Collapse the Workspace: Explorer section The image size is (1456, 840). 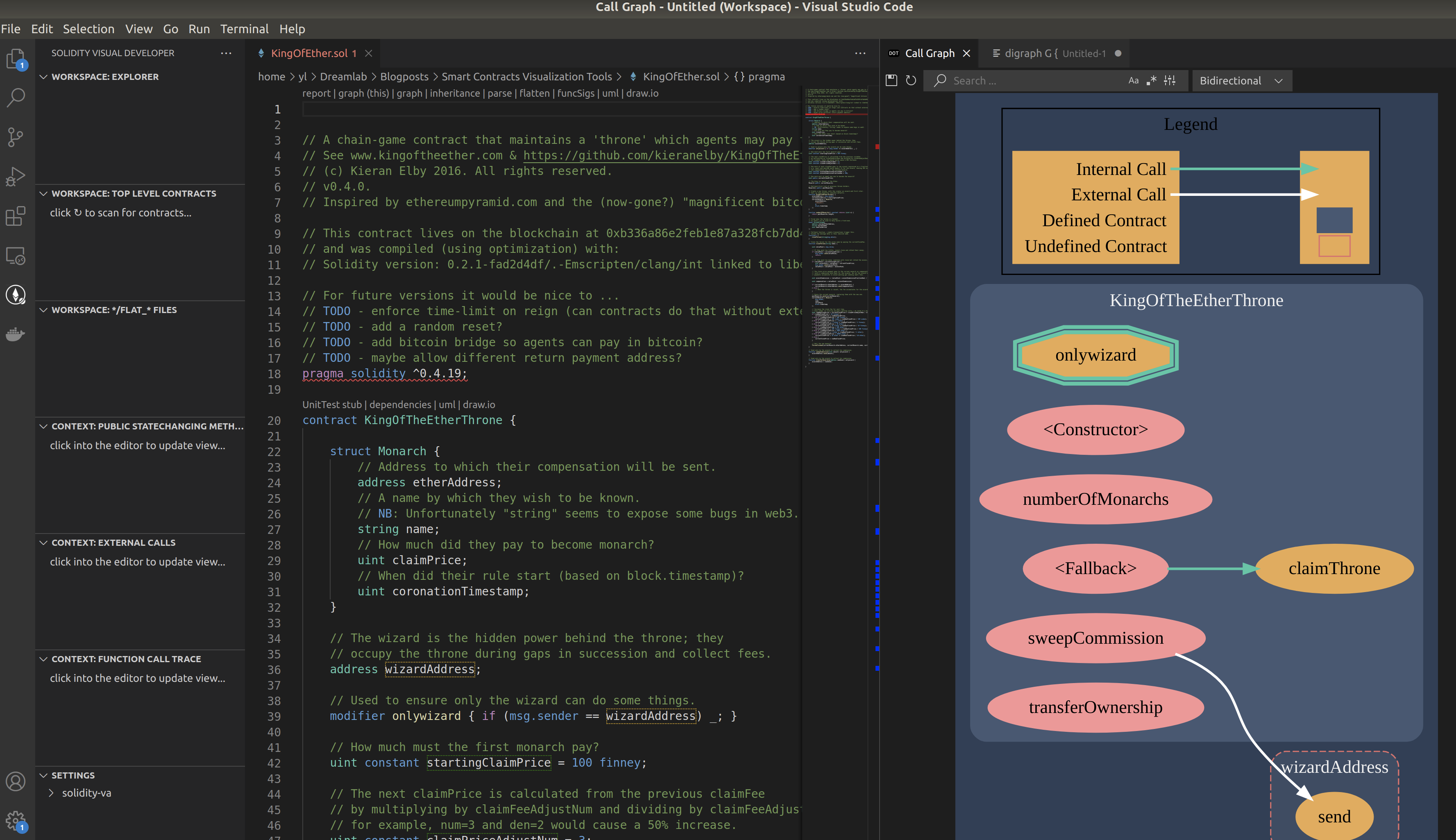pyautogui.click(x=44, y=76)
